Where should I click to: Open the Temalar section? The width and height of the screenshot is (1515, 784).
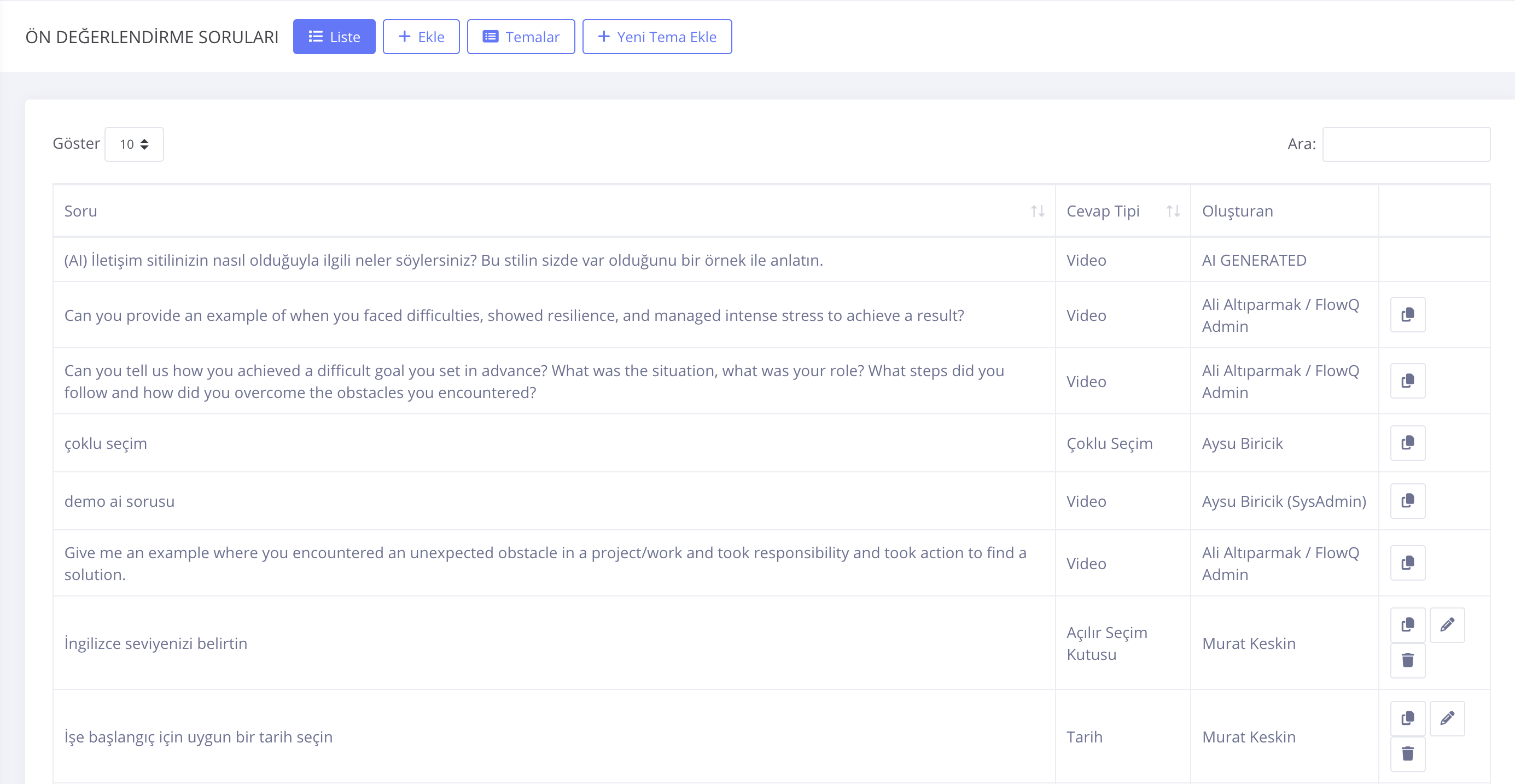click(521, 37)
